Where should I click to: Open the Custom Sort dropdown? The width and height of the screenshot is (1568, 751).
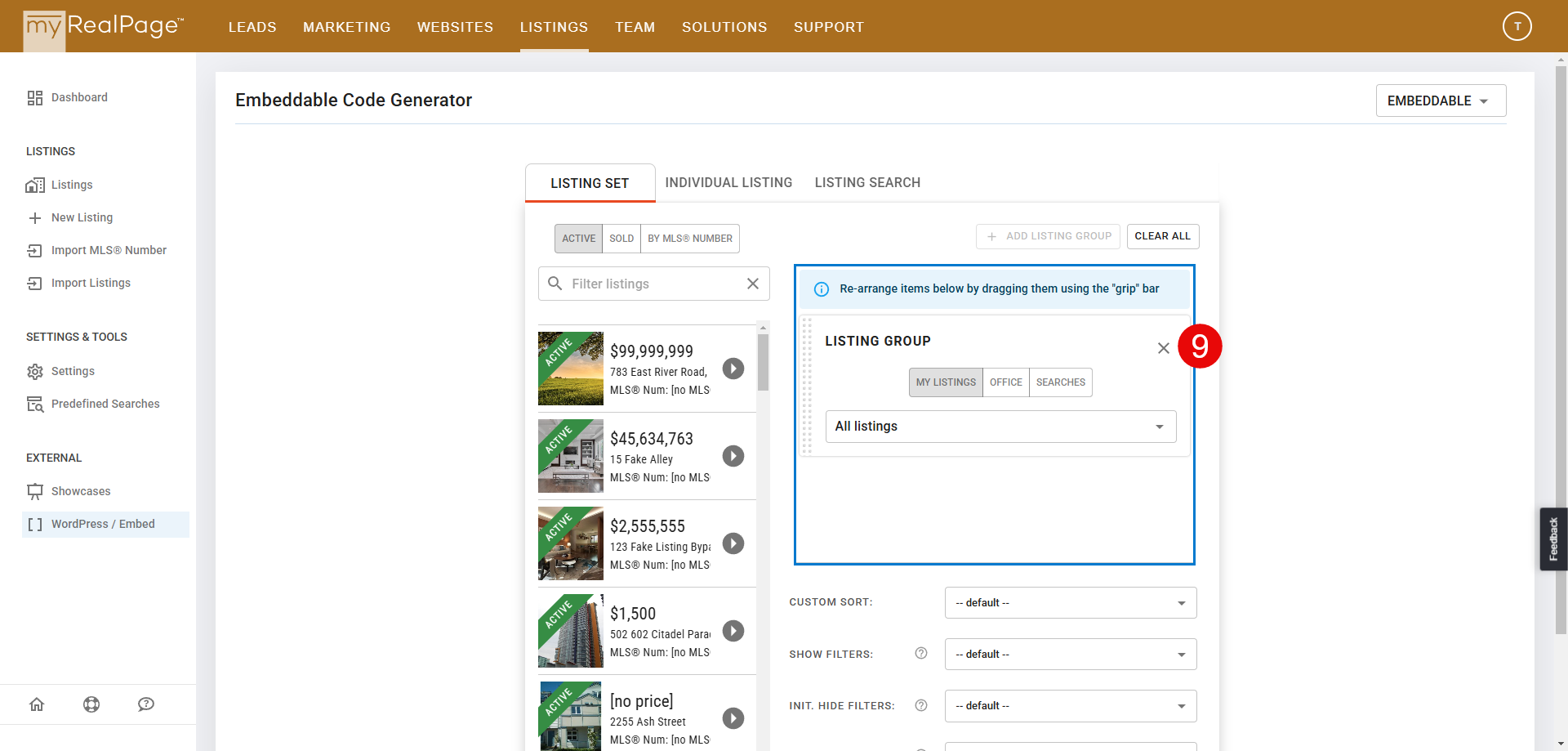(x=1071, y=603)
